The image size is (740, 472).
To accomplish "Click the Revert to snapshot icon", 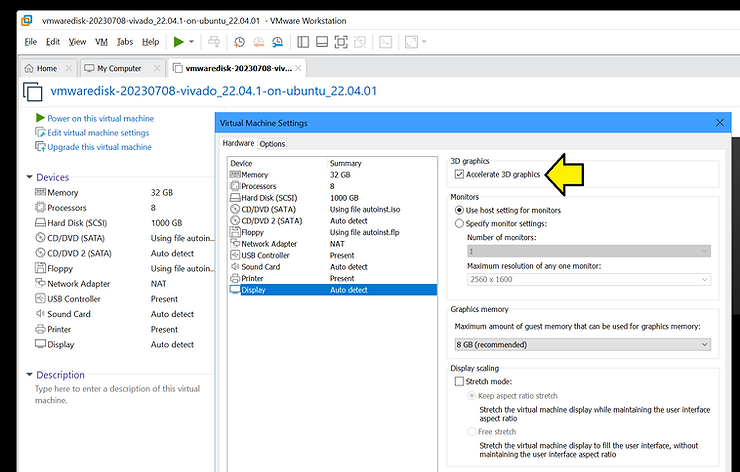I will [x=259, y=42].
